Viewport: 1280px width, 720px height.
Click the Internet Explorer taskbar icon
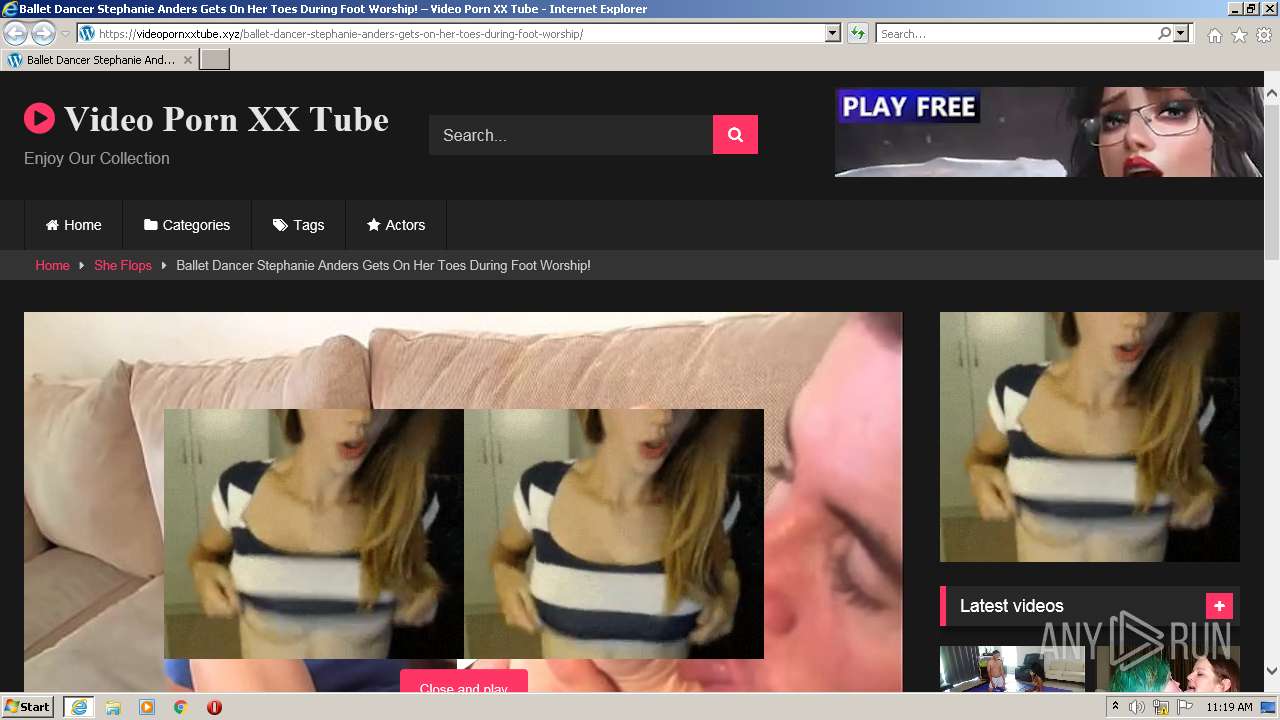[78, 707]
